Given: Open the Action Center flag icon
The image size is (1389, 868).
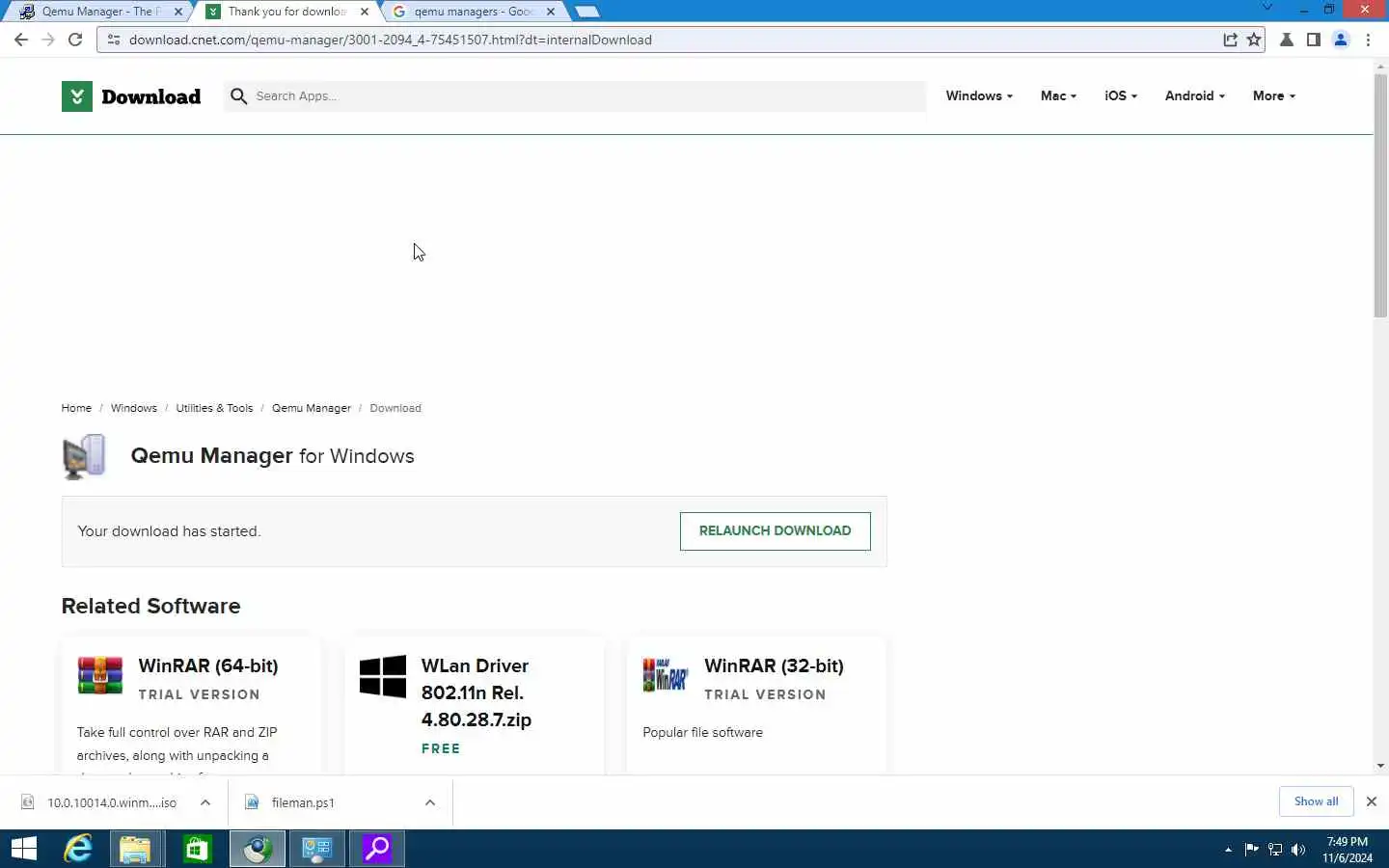Looking at the screenshot, I should coord(1252,850).
